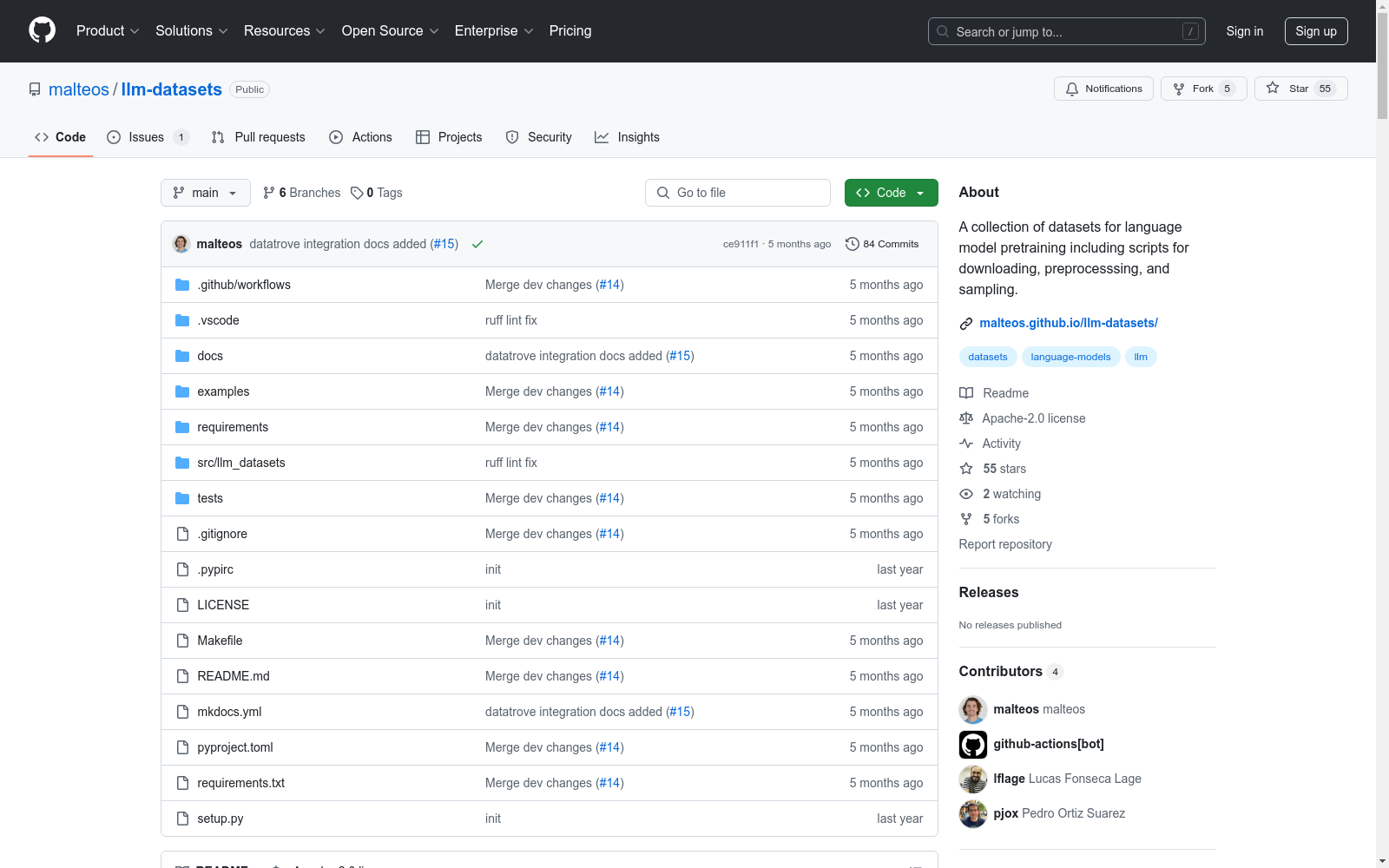
Task: Click the branches icon beside 6 Branches
Action: pyautogui.click(x=269, y=193)
